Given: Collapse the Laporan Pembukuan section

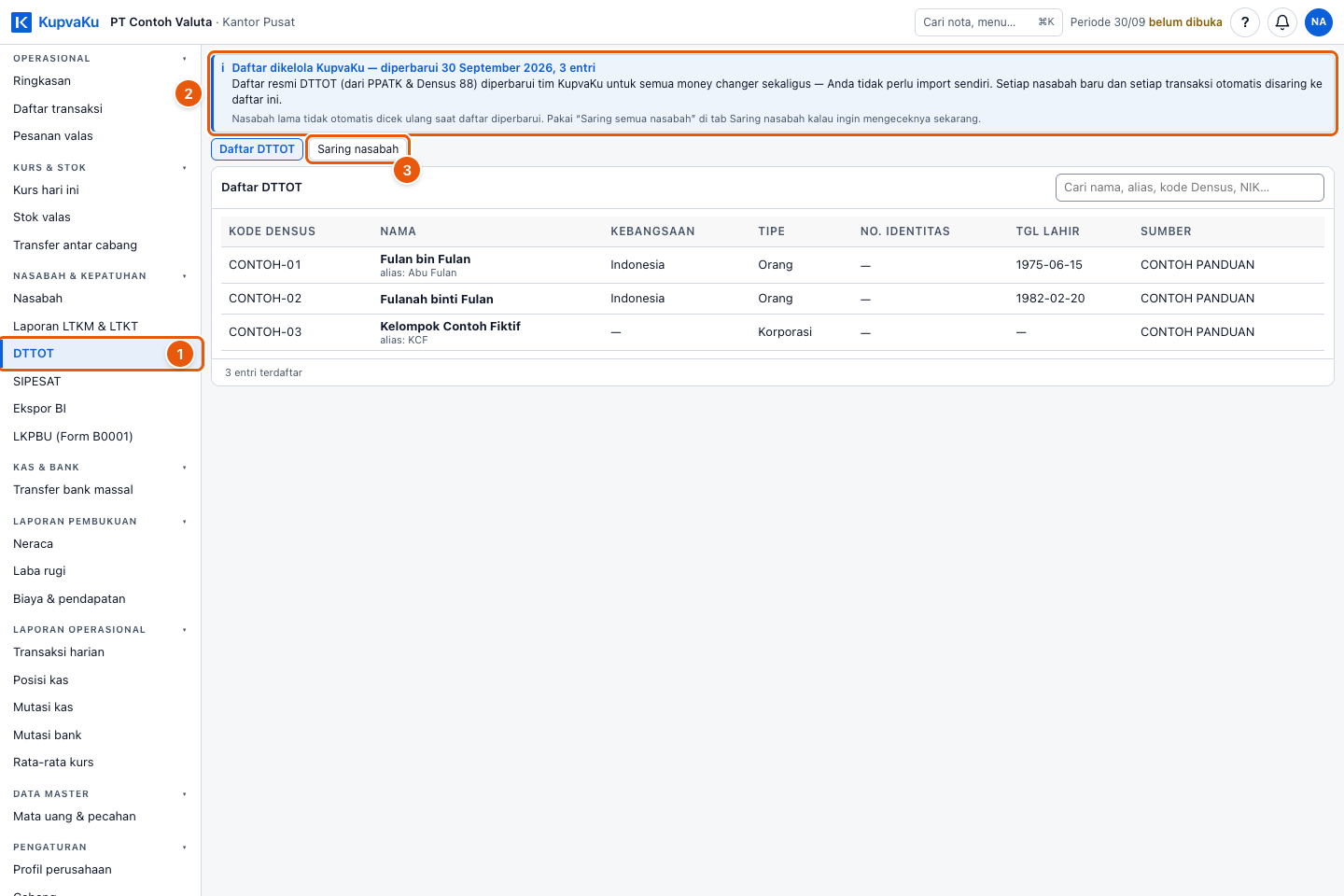Looking at the screenshot, I should point(185,522).
